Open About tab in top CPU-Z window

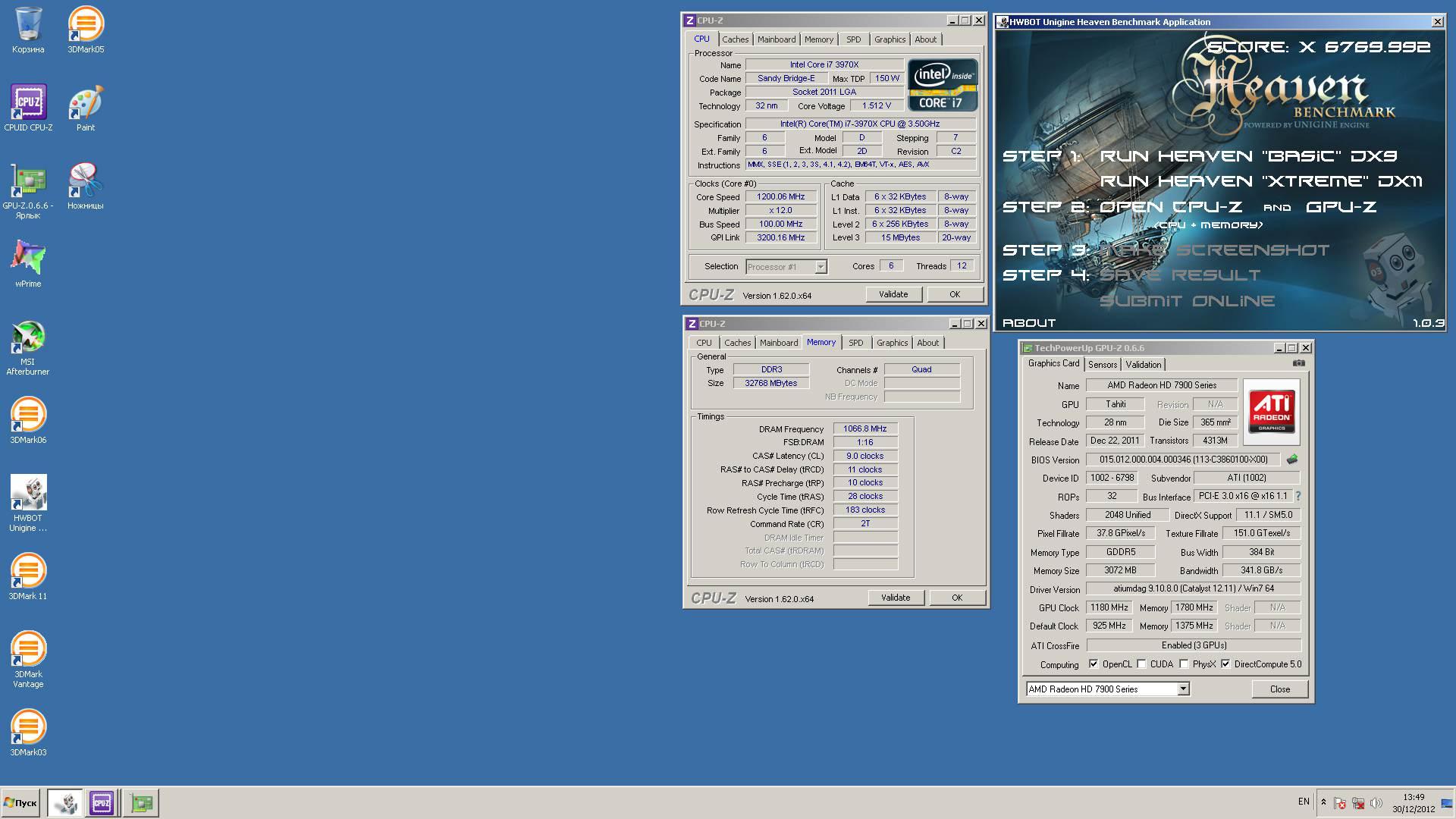(925, 39)
